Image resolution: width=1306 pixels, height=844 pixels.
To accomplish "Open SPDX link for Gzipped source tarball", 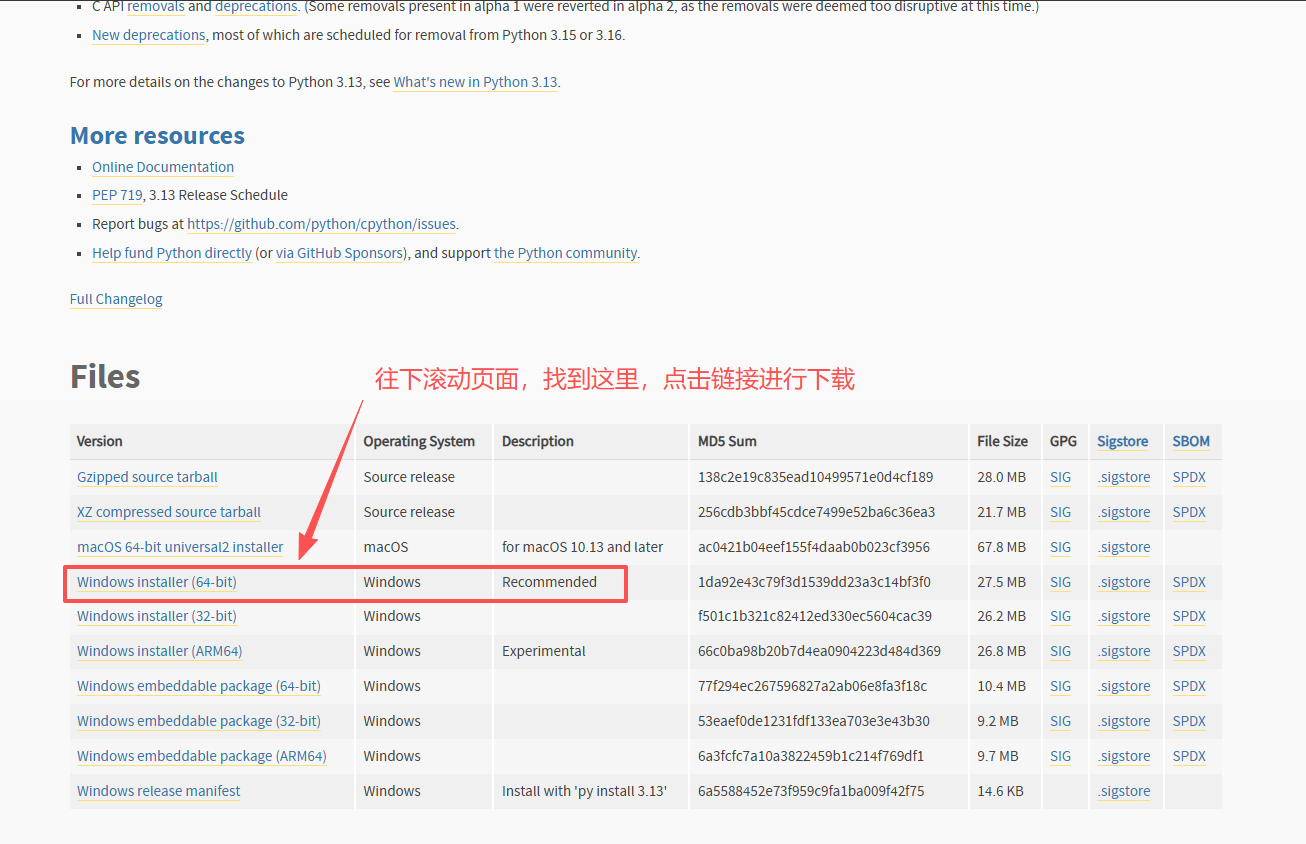I will click(1189, 477).
